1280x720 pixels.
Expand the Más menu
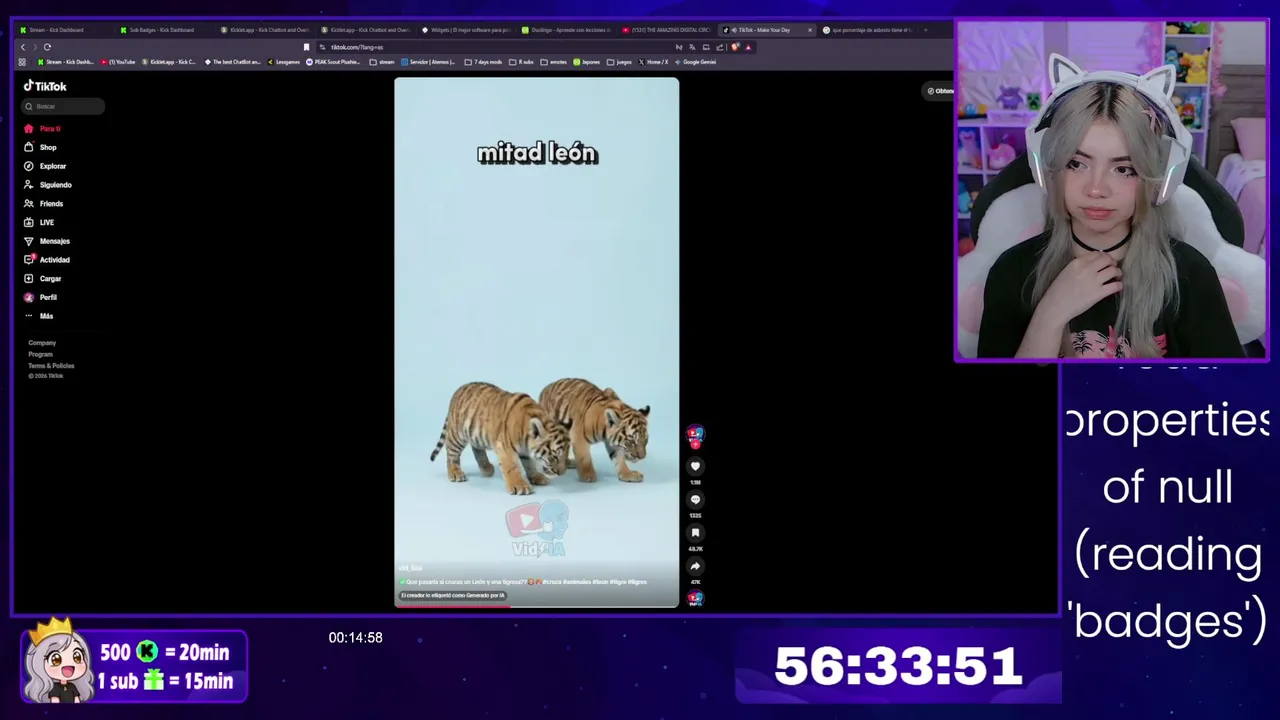pos(39,316)
